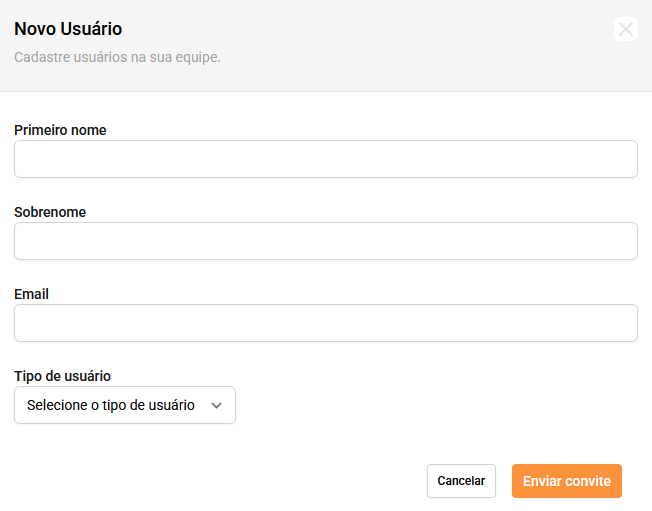
Task: Click the X icon in header
Action: [x=626, y=29]
